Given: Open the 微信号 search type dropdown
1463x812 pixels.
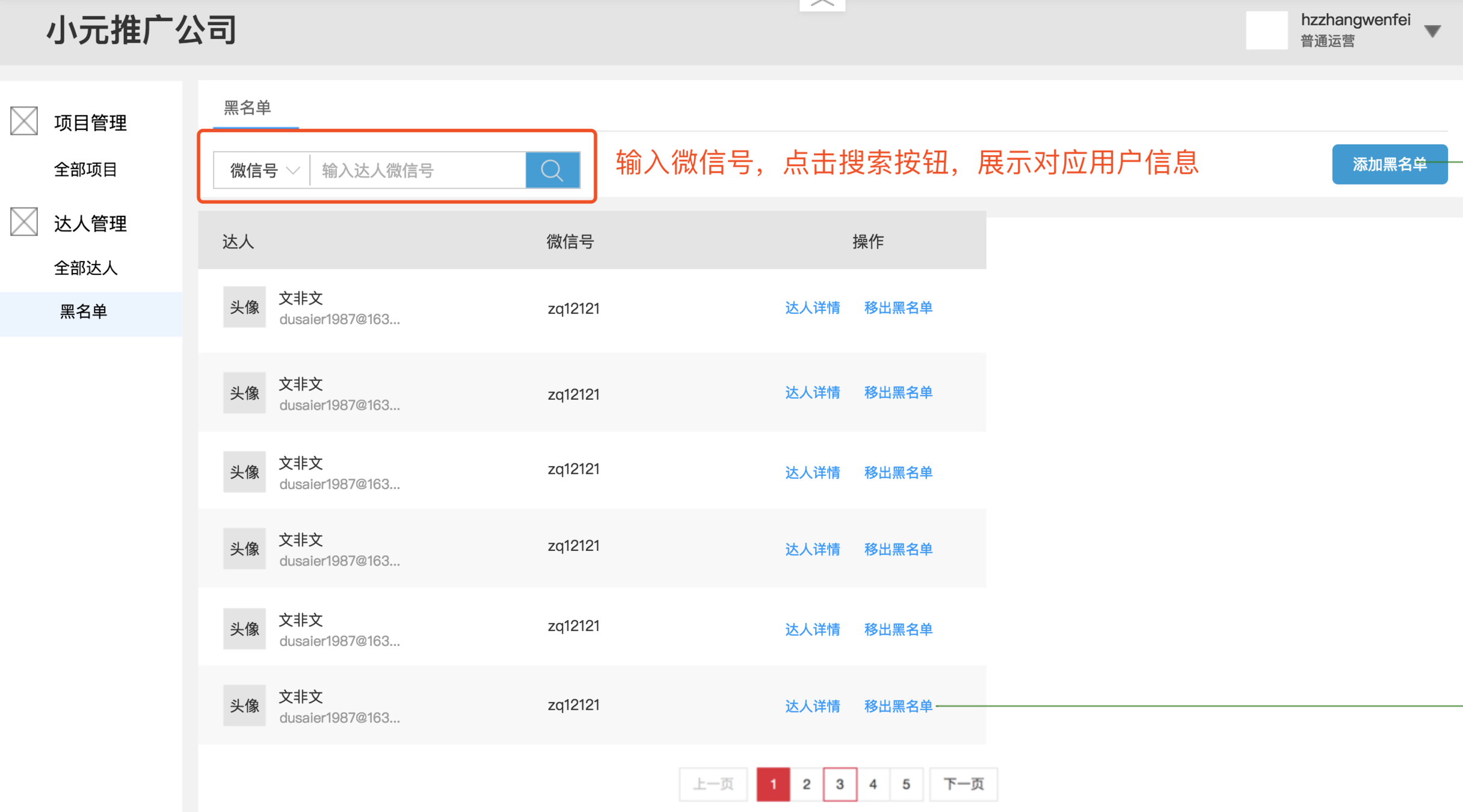Looking at the screenshot, I should pos(263,171).
